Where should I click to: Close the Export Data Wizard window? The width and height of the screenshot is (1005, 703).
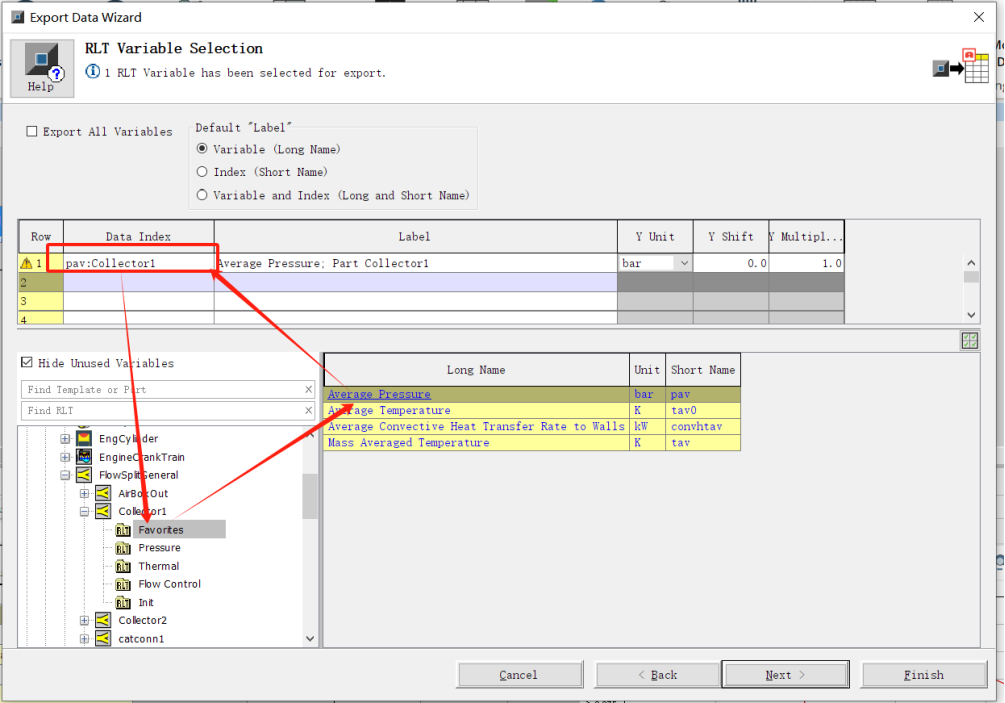coord(979,17)
